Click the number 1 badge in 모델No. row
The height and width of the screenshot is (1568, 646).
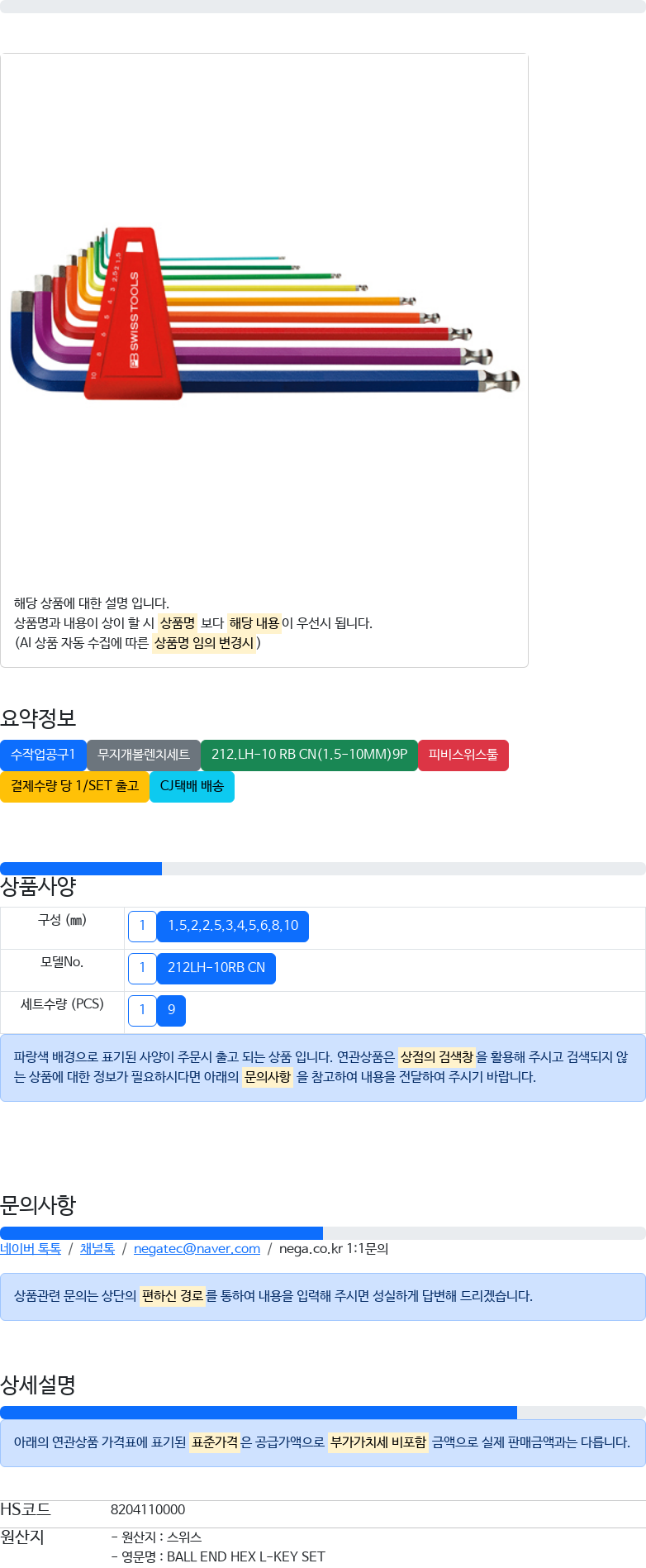tap(142, 968)
